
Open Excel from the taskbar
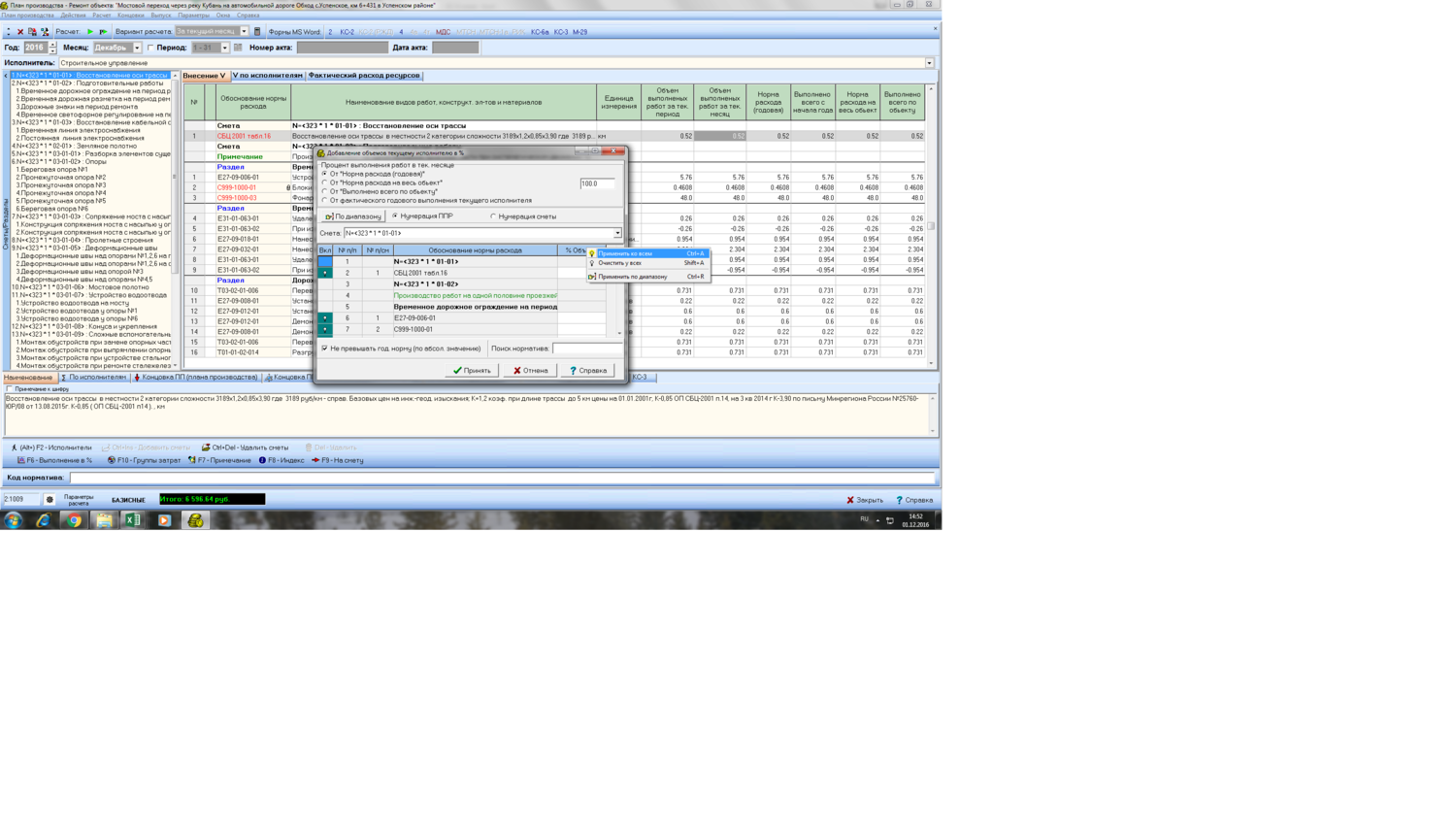click(x=133, y=520)
